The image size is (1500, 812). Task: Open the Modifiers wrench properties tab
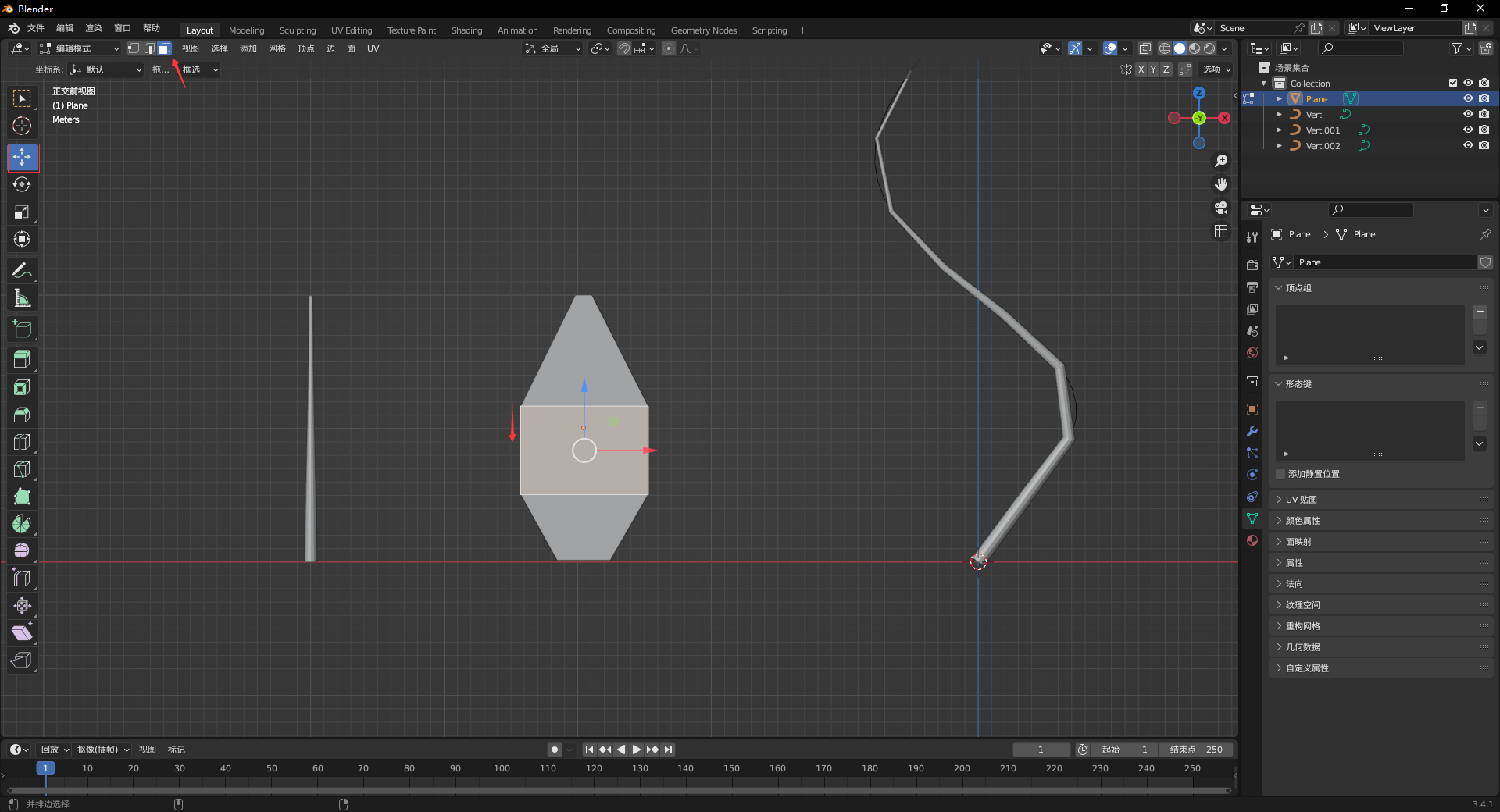pyautogui.click(x=1252, y=431)
